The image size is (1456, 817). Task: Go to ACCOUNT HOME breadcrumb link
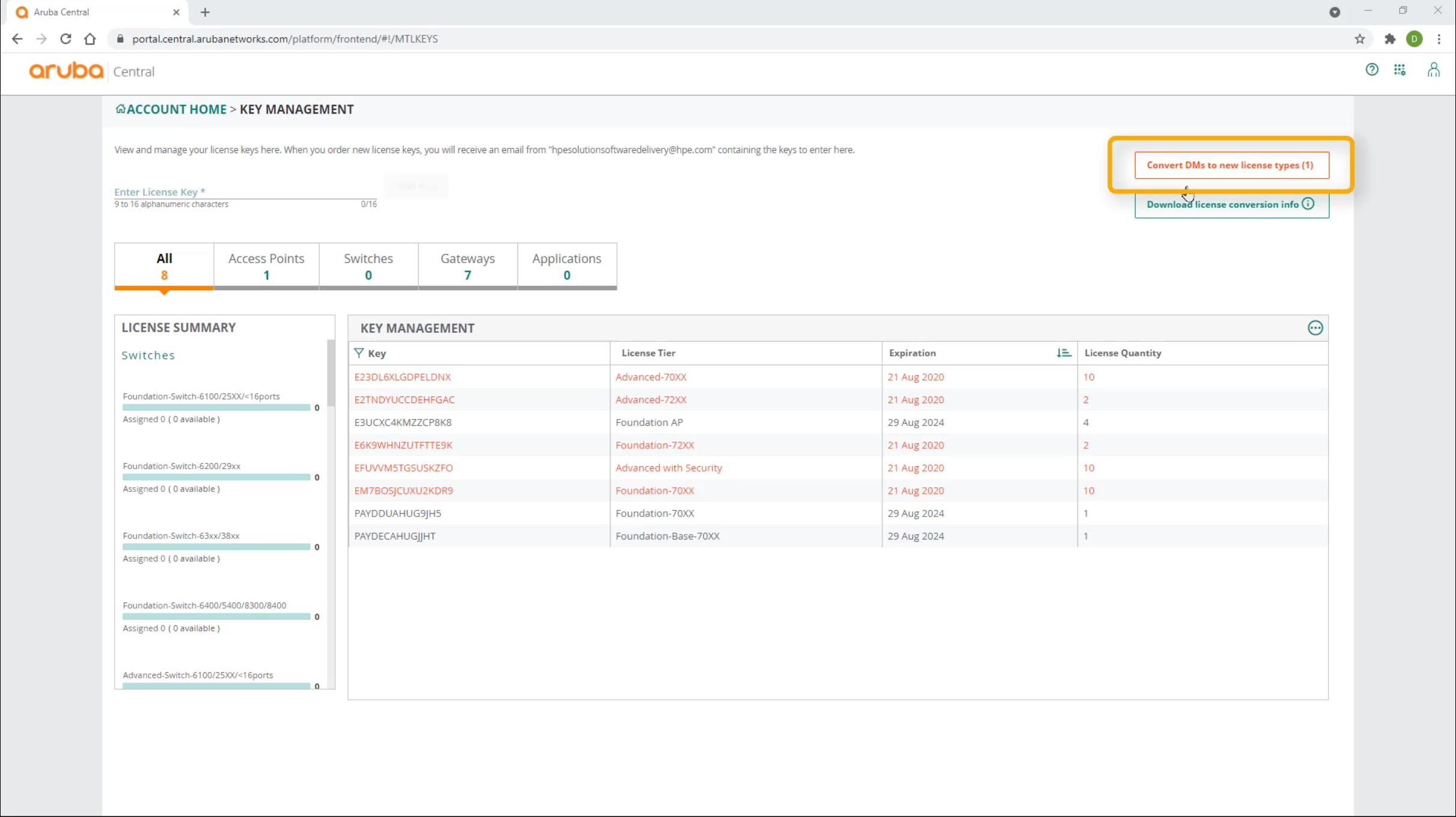(x=176, y=109)
